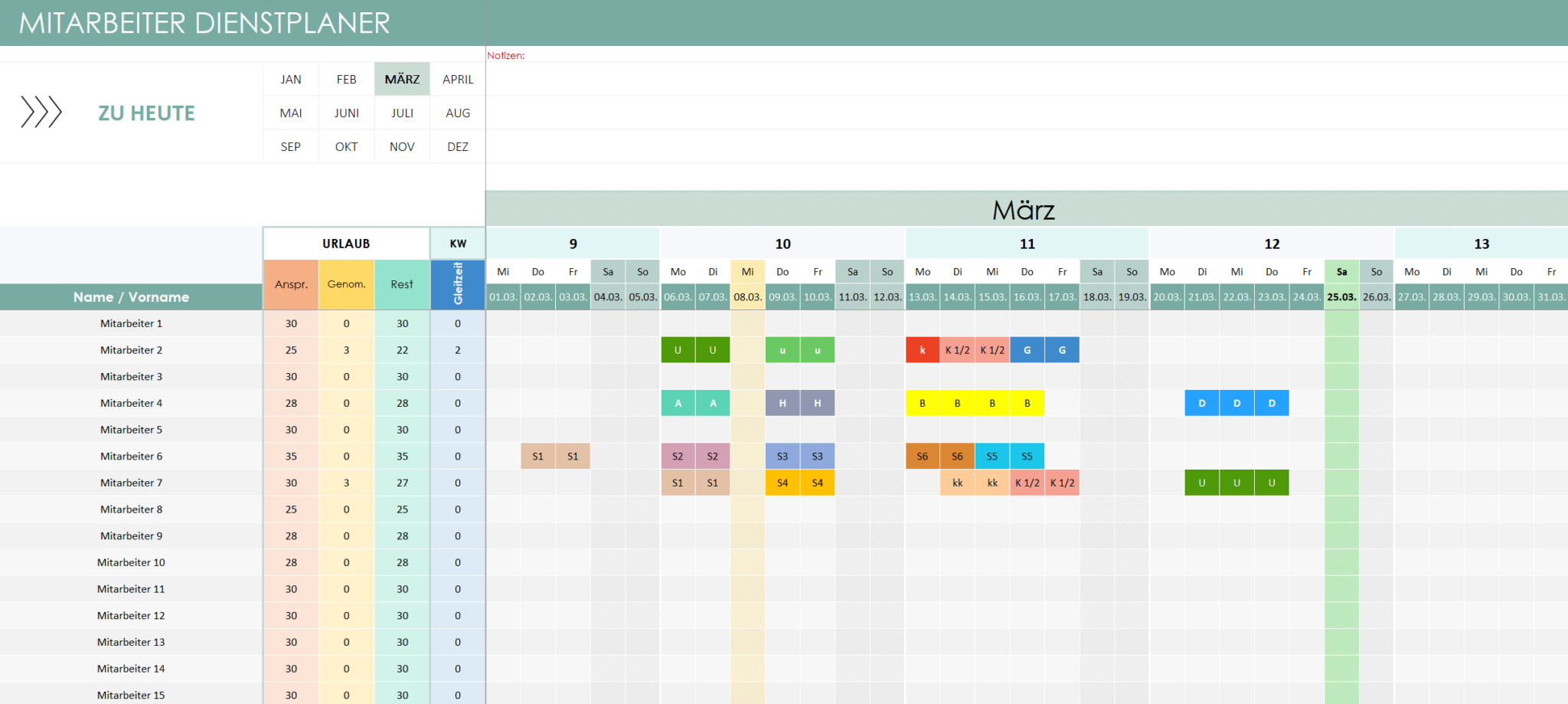Click the Genom. column header under URLAUB
This screenshot has width=1568, height=704.
[346, 284]
